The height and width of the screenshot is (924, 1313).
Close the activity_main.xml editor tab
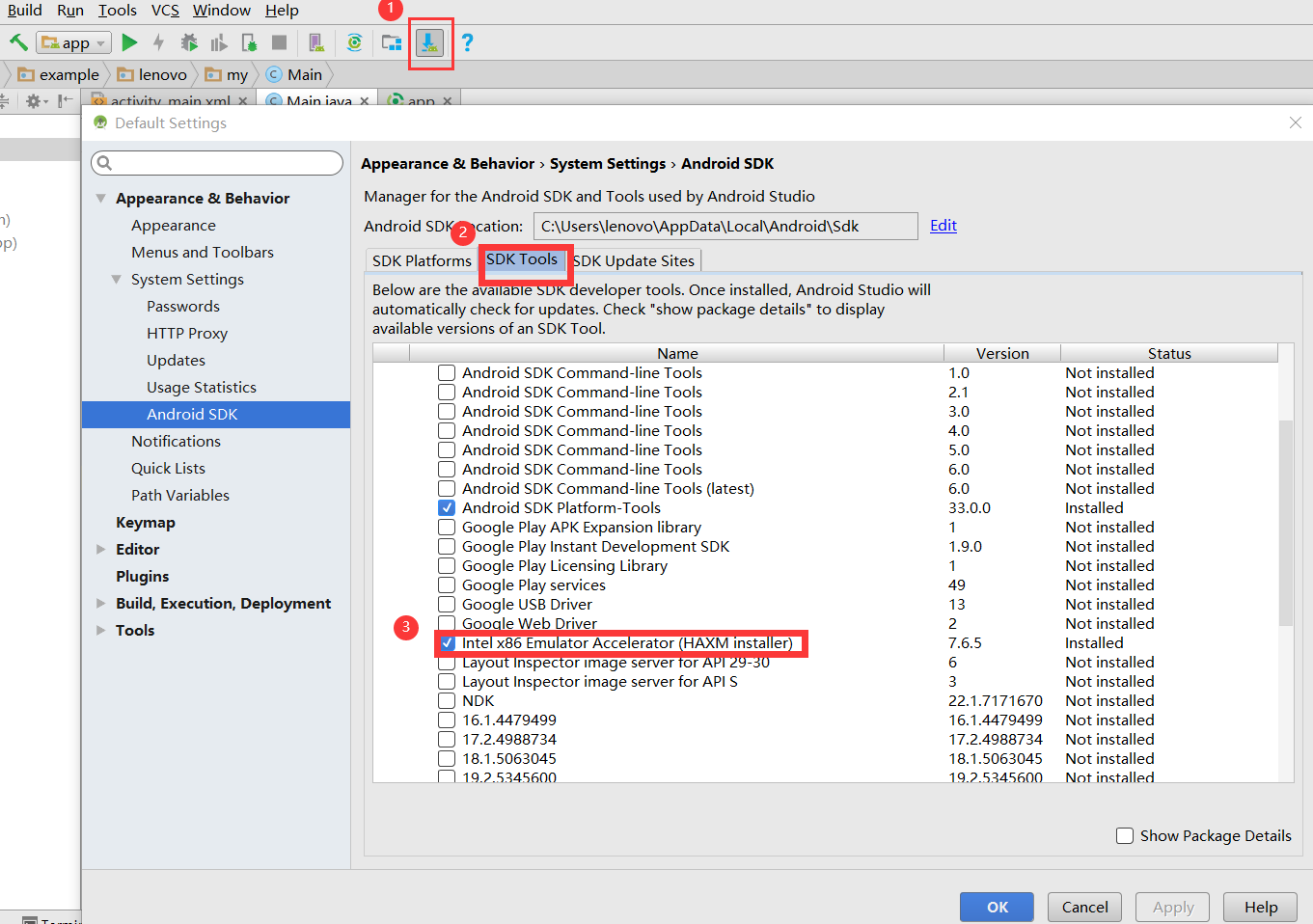click(x=243, y=100)
